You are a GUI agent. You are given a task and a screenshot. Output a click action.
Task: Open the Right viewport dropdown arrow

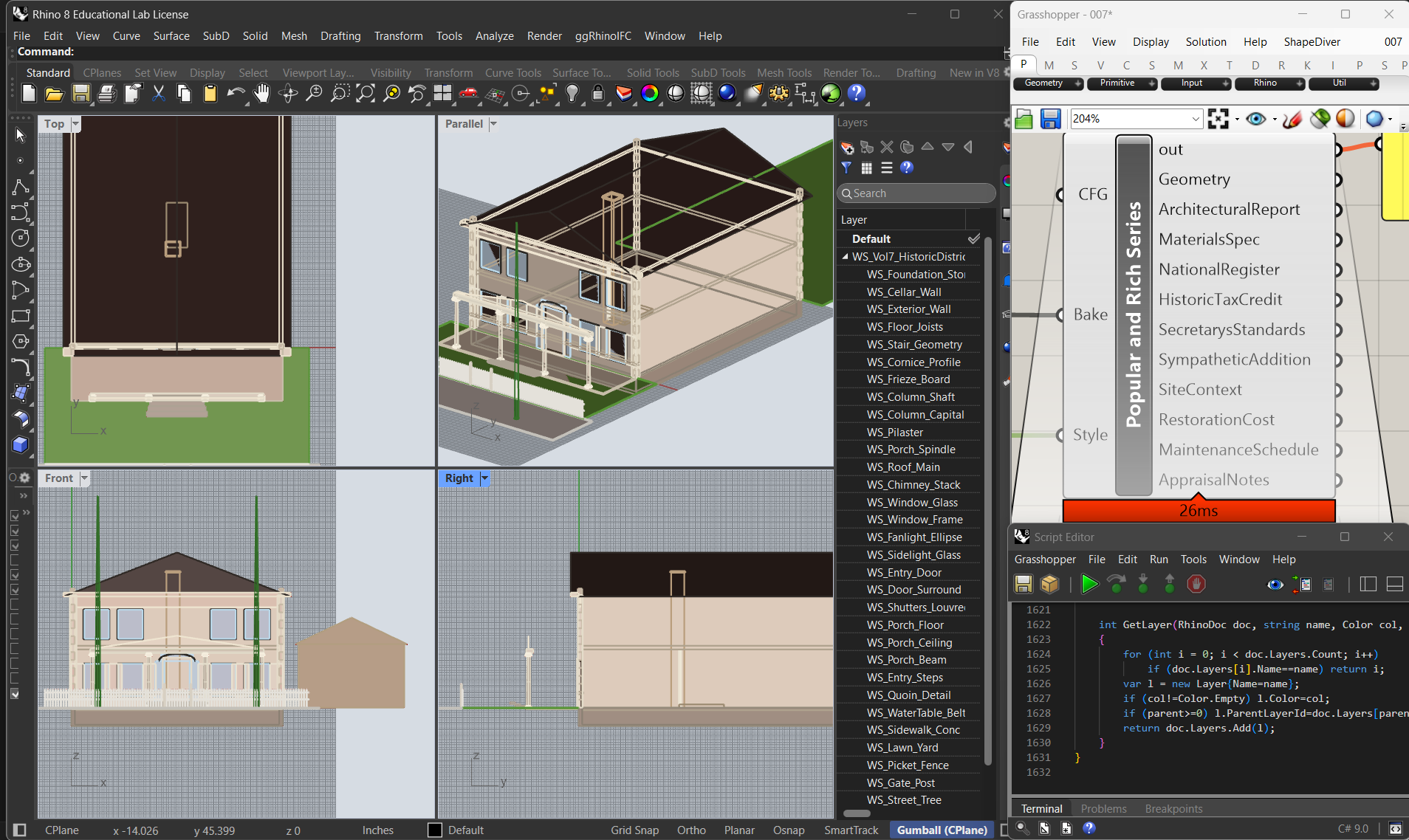484,478
